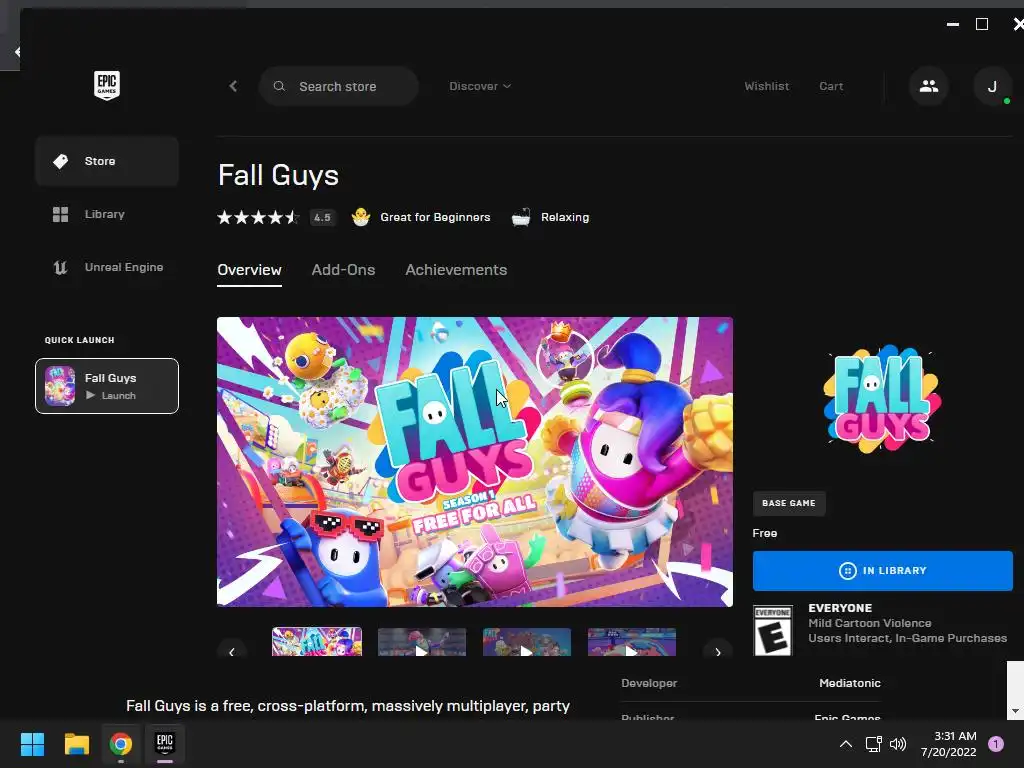Click the Unreal Engine logo icon
Screen dimensions: 1024x768
tap(61, 267)
